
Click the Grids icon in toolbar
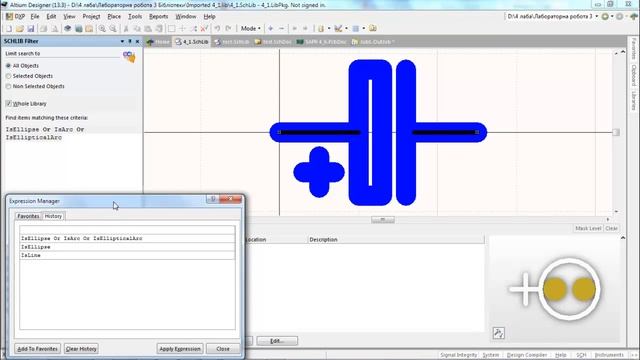[x=356, y=29]
